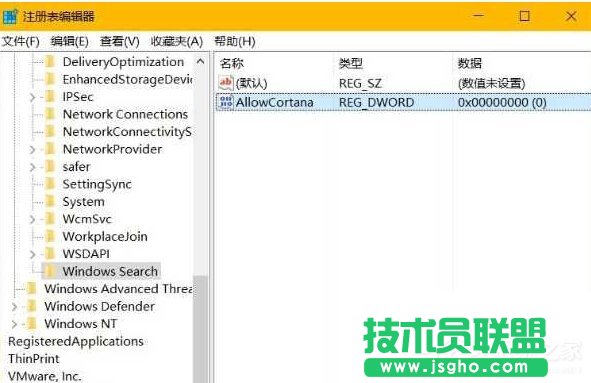The height and width of the screenshot is (383, 591).
Task: Select the WorkplaceJoin key
Action: (x=105, y=236)
